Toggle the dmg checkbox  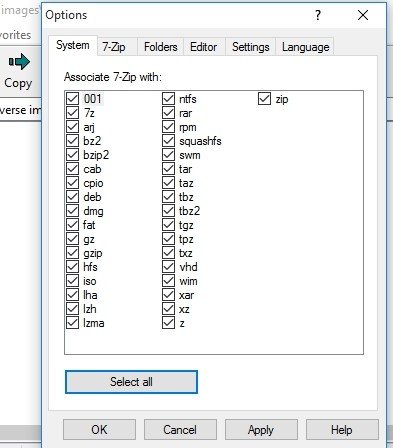point(72,211)
